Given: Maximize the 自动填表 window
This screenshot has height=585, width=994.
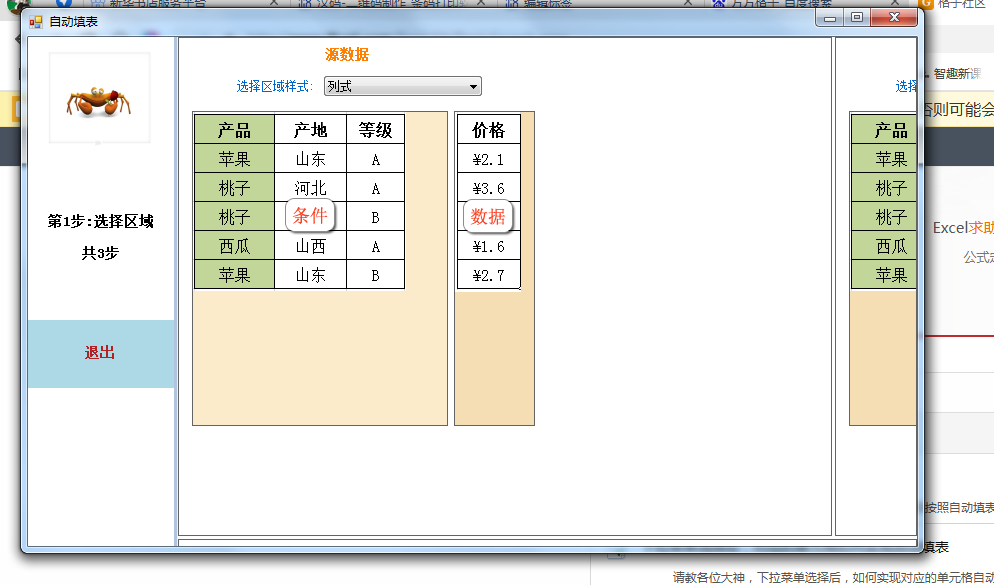Looking at the screenshot, I should [x=857, y=18].
